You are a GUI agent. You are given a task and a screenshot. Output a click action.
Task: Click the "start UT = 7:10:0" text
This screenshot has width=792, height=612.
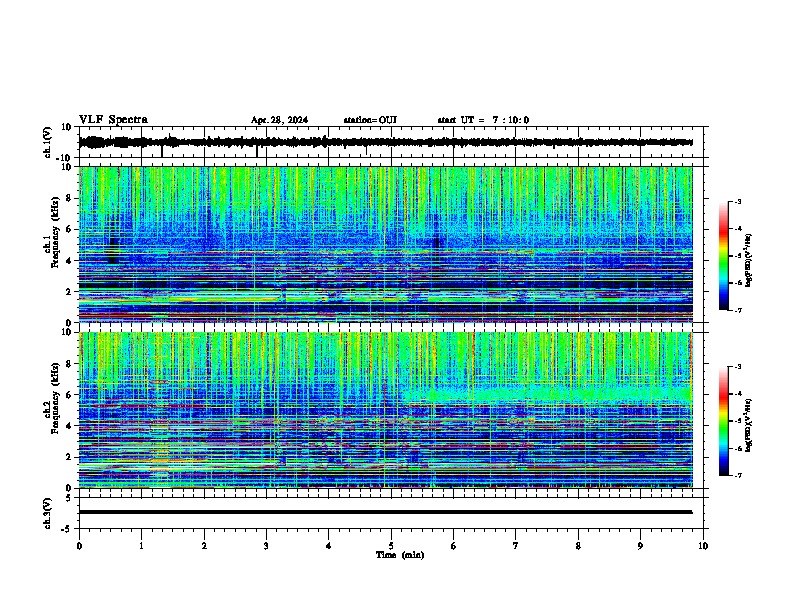click(483, 120)
